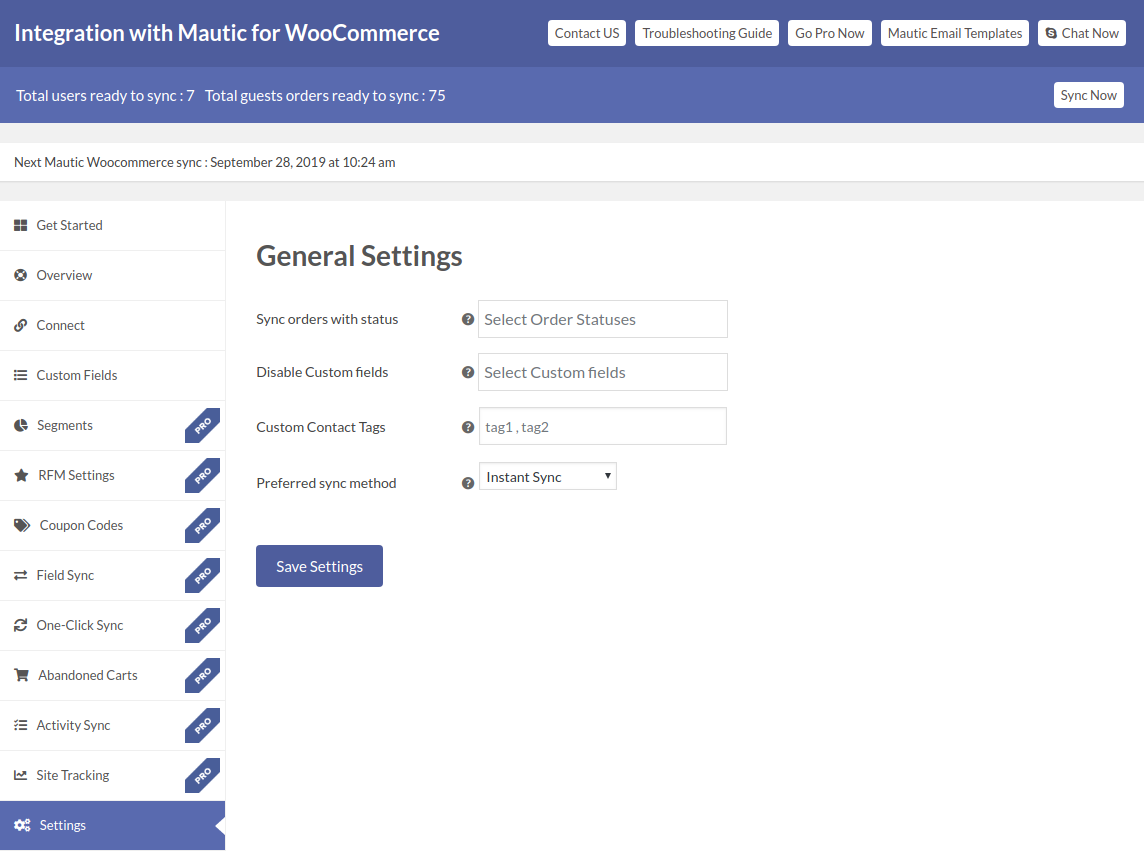Click help icon for Disable Custom fields
The width and height of the screenshot is (1144, 851).
coord(468,372)
